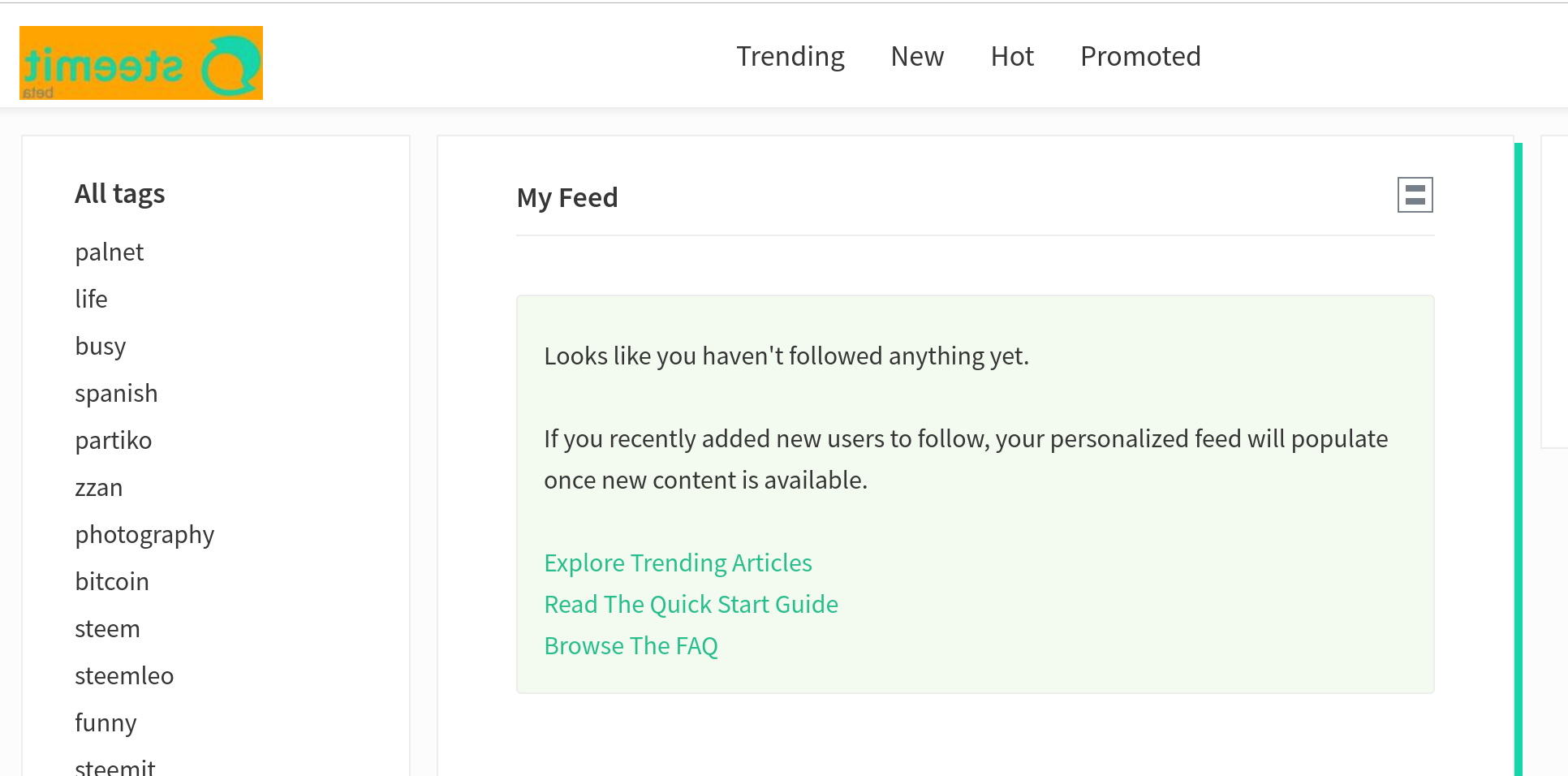The width and height of the screenshot is (1568, 776).
Task: Select the palnet tag
Action: coord(109,252)
